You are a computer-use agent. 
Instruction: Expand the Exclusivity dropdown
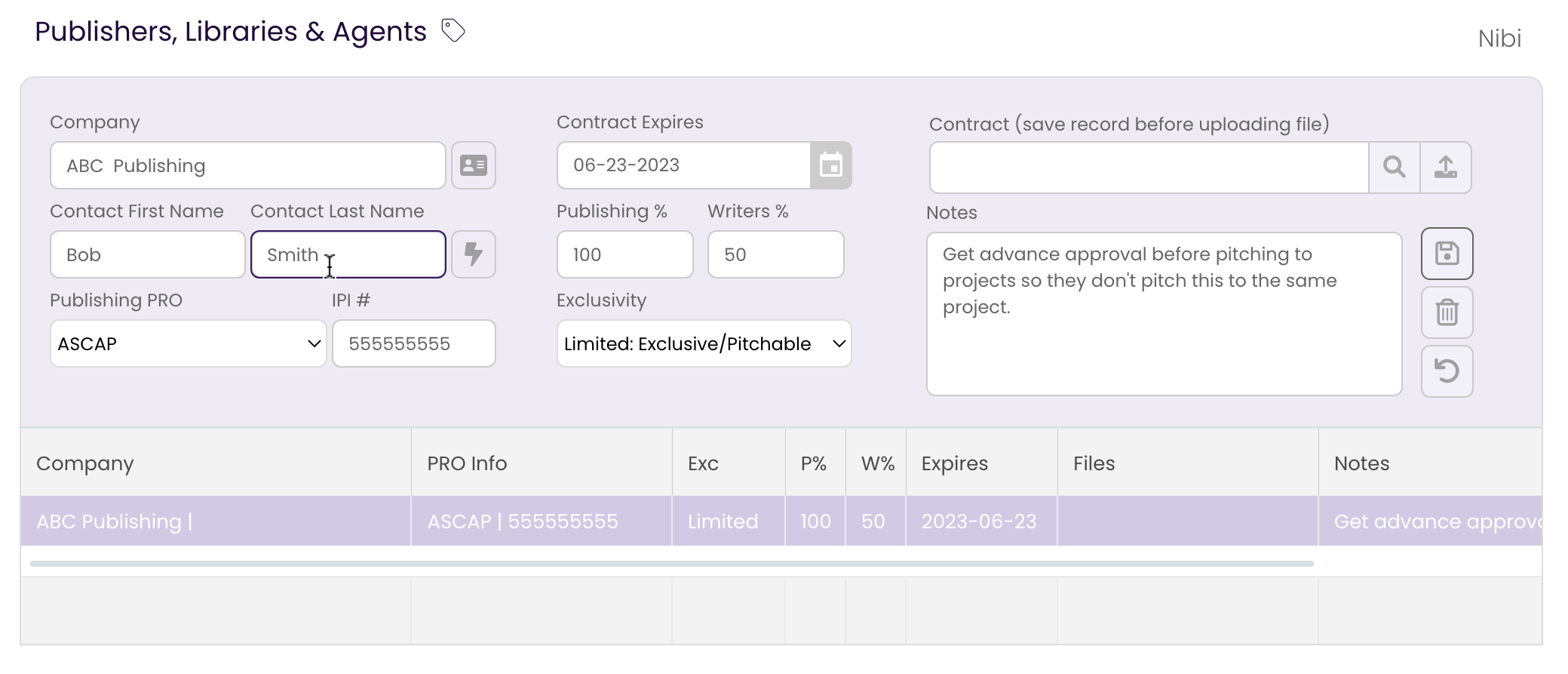click(704, 343)
